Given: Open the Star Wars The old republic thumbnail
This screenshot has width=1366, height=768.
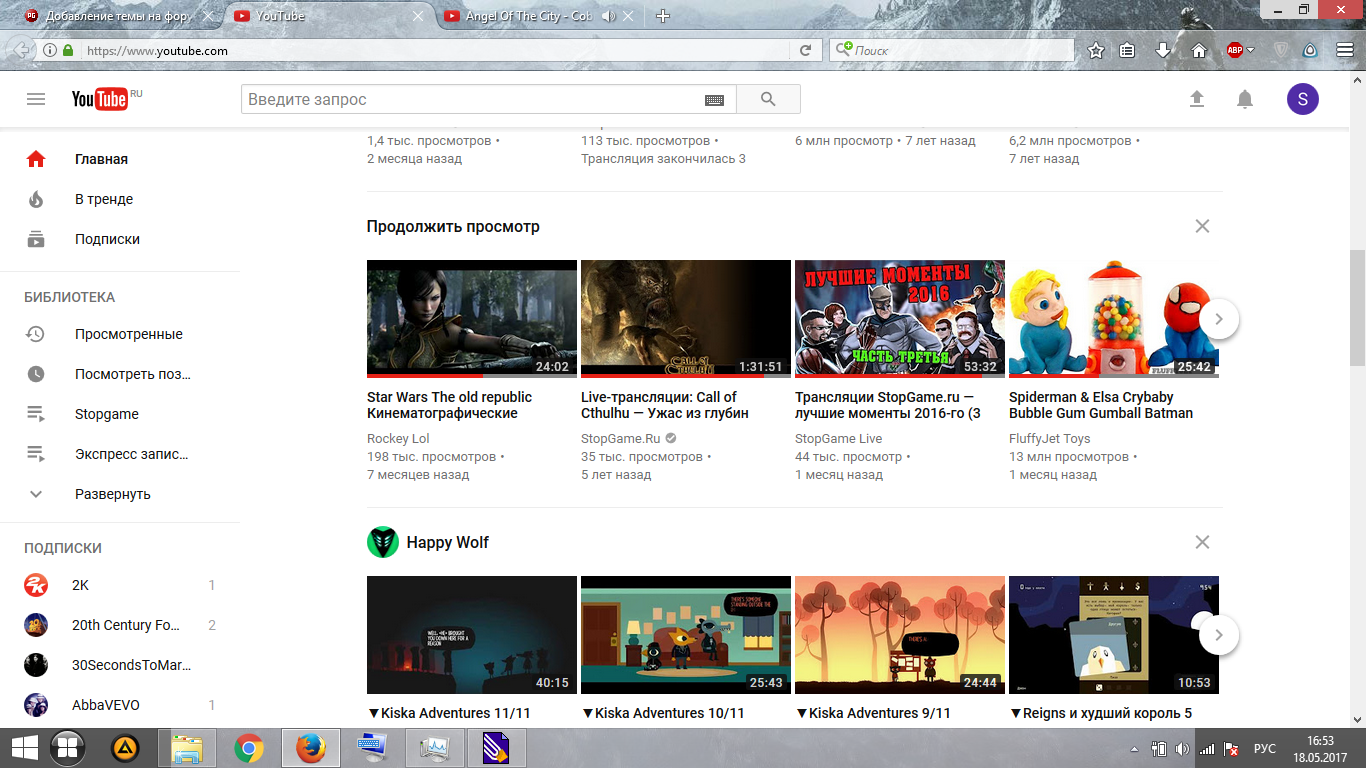Looking at the screenshot, I should 472,319.
